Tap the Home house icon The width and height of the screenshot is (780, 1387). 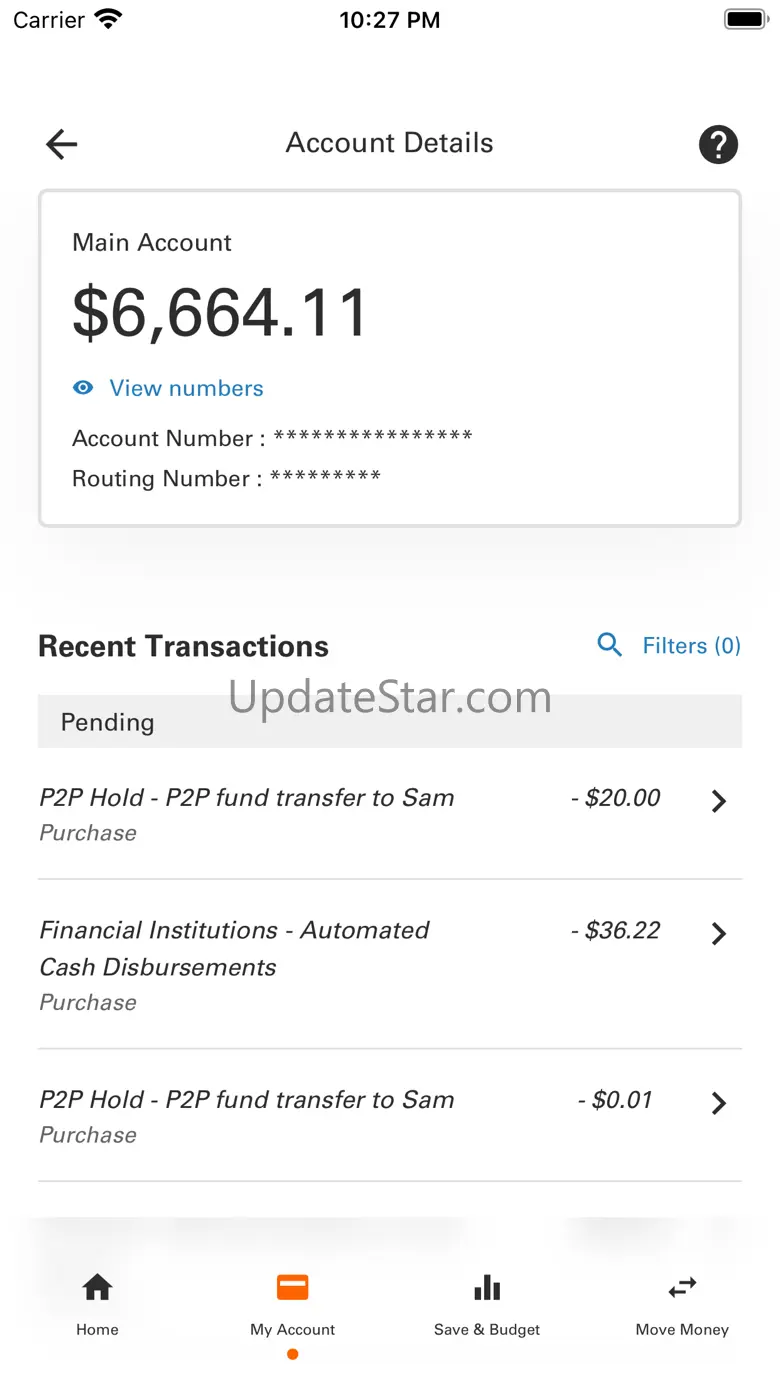(x=97, y=1287)
